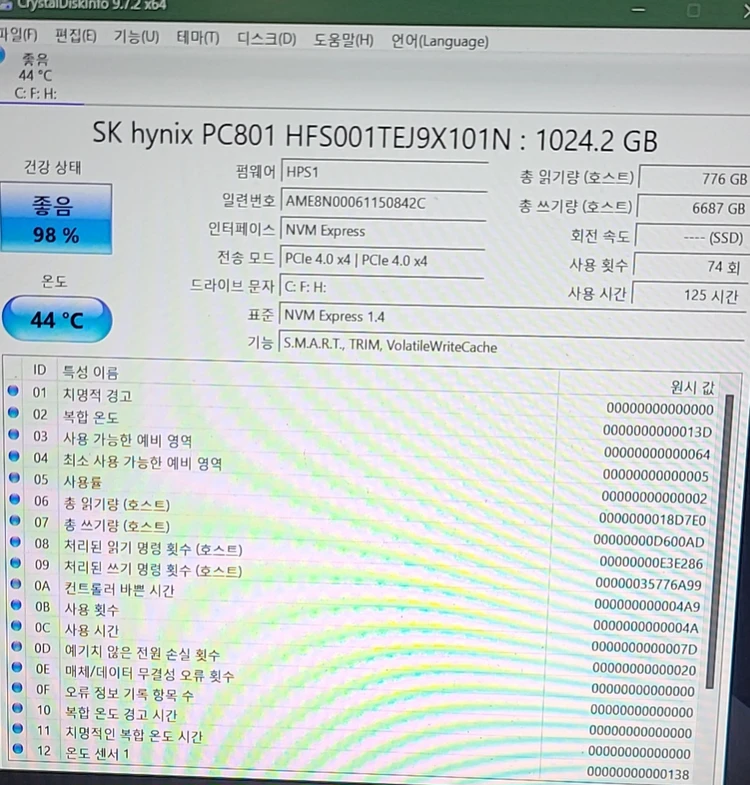
Task: Click the serial number field AME8N00061150842C
Action: point(384,202)
